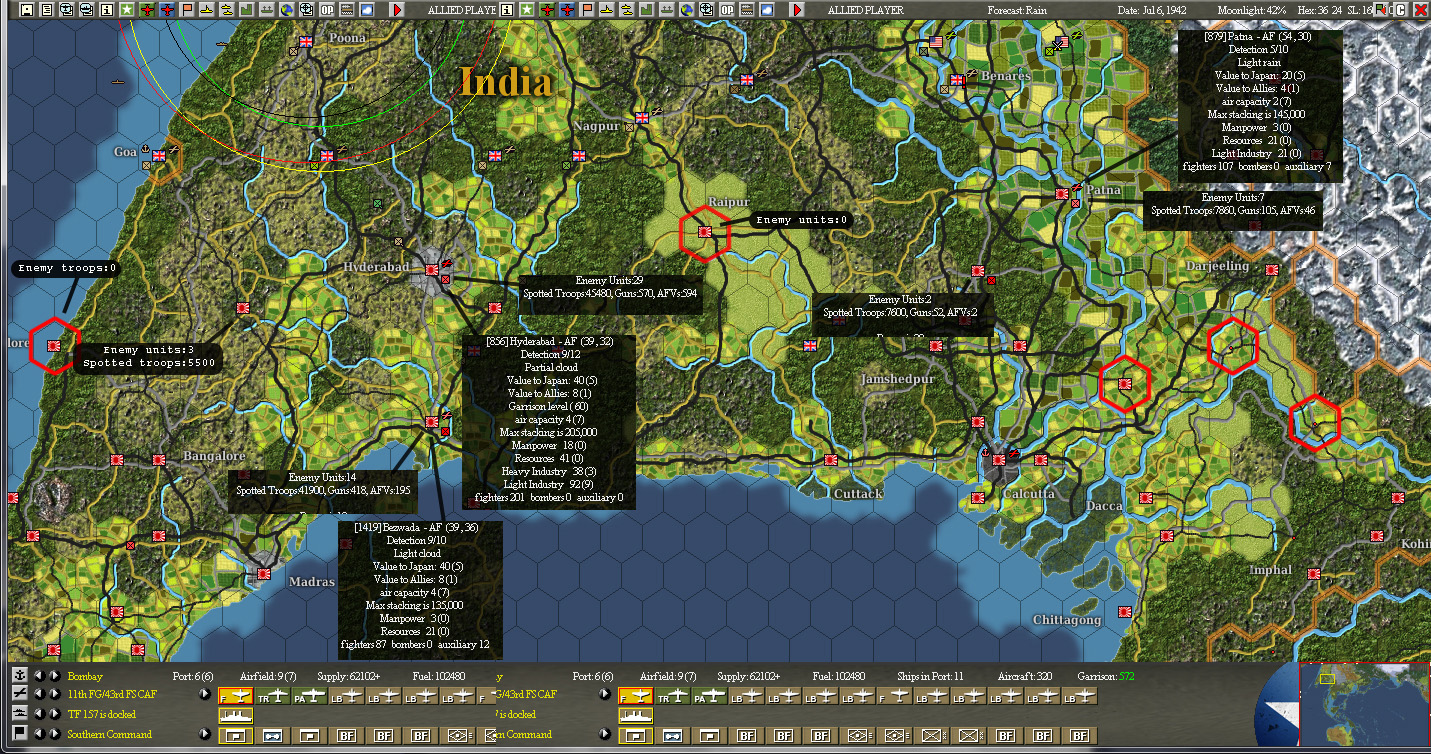Click the left arrow beside Southern Command
1431x754 pixels.
[40, 734]
